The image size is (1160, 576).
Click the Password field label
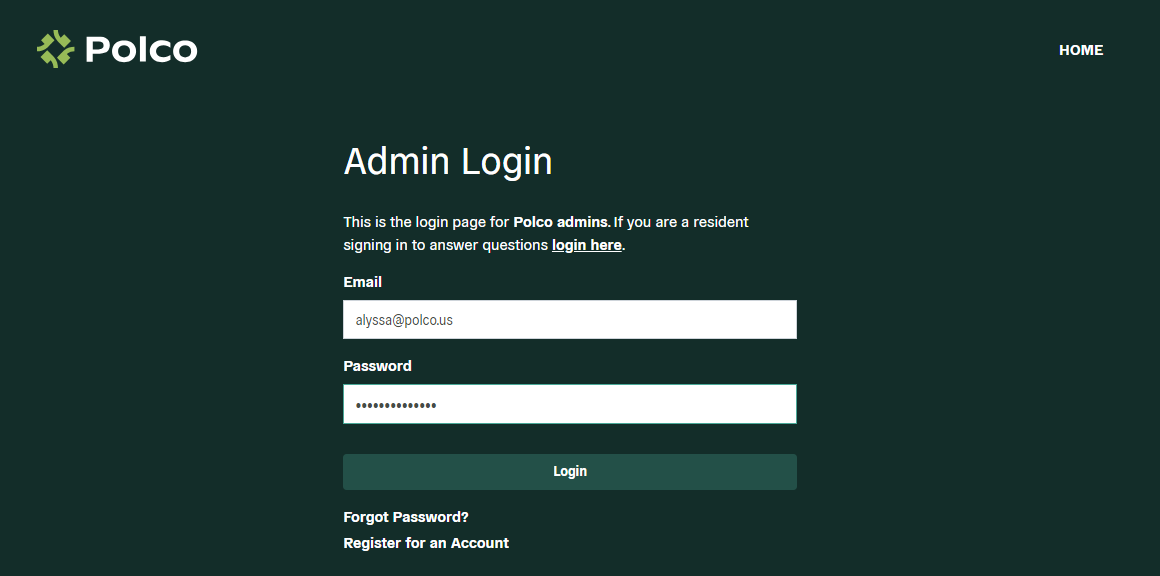click(377, 366)
